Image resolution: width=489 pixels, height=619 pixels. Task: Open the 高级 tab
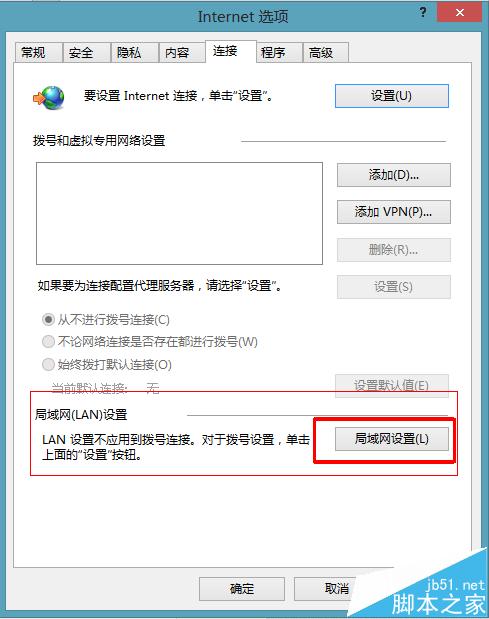click(x=326, y=53)
